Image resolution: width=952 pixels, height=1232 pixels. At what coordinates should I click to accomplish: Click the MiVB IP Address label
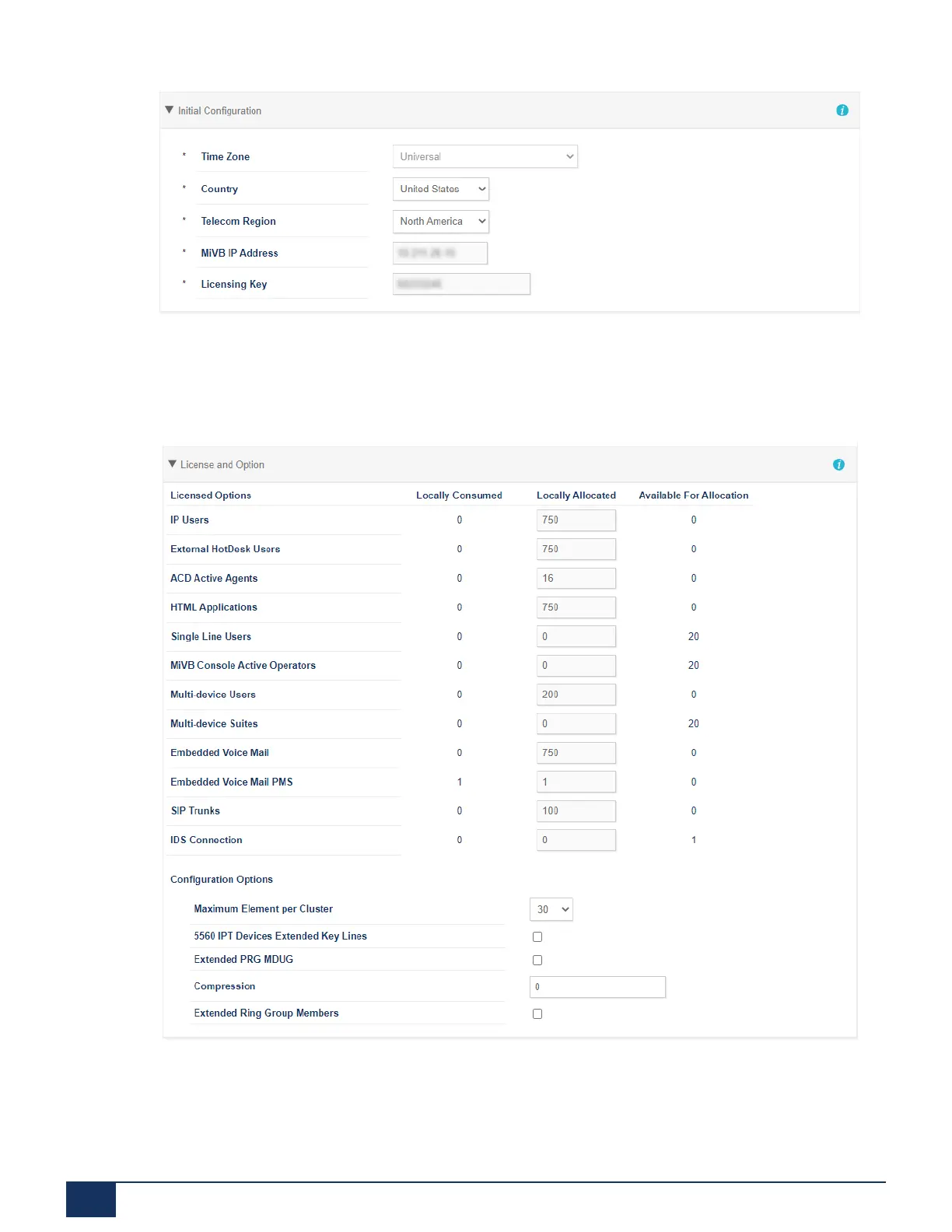tap(240, 253)
